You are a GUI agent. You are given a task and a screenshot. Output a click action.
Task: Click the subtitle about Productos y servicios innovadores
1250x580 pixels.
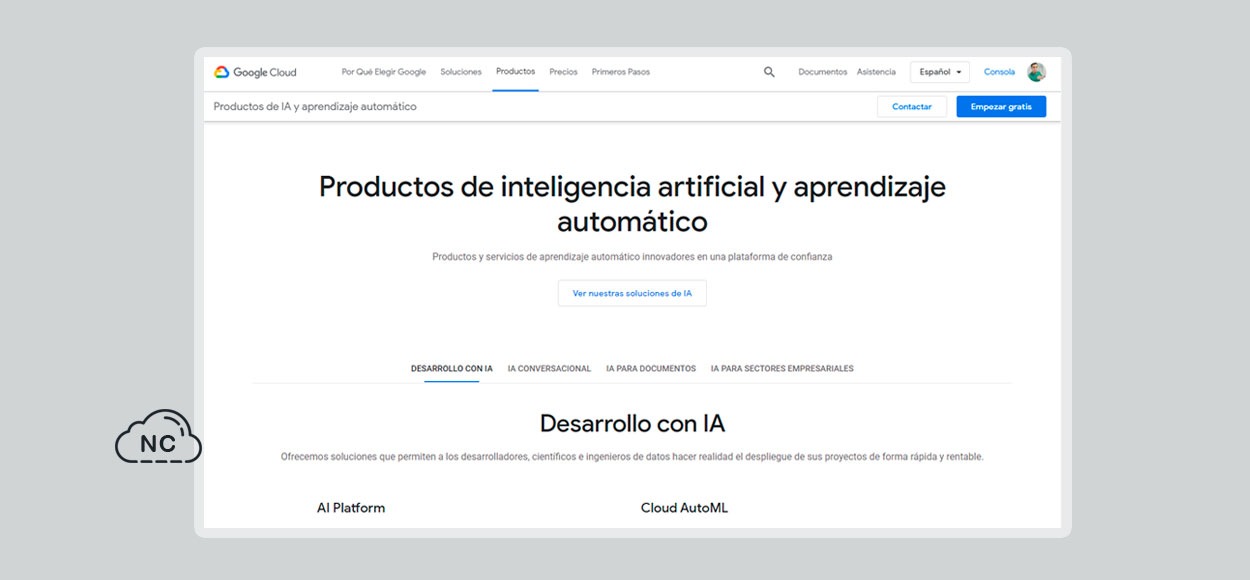tap(632, 257)
